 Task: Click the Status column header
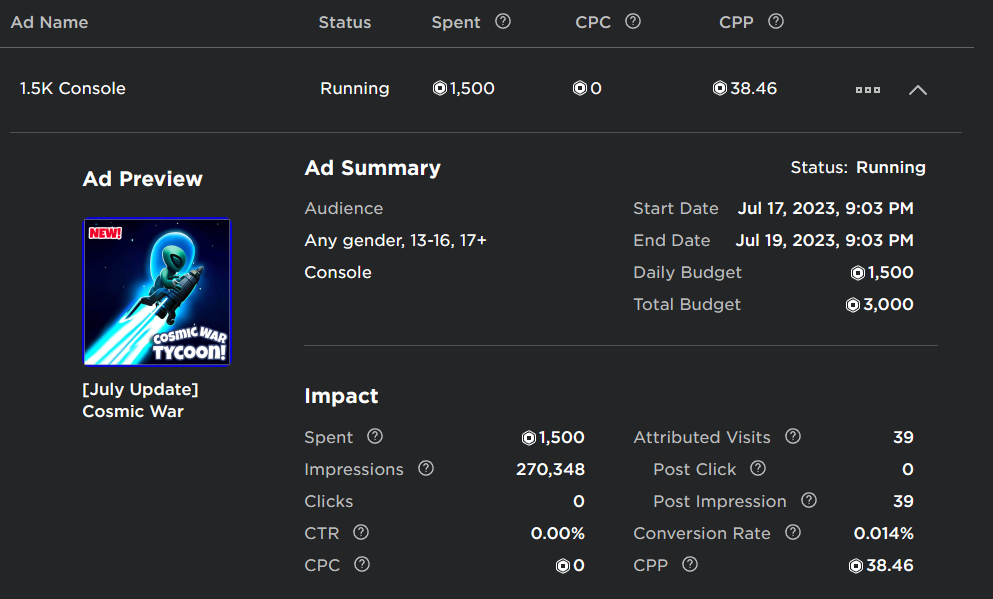pos(344,22)
